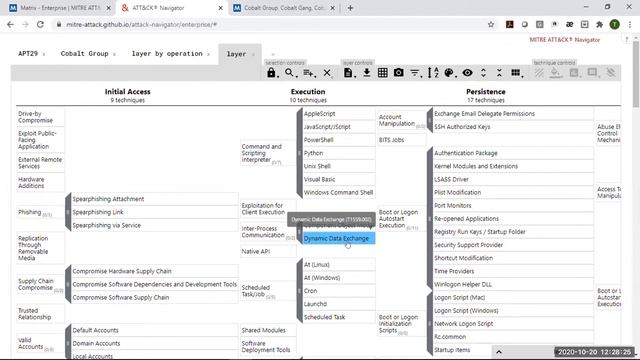Open the technique search tool
Viewport: 640px width, 360px height.
coord(289,73)
